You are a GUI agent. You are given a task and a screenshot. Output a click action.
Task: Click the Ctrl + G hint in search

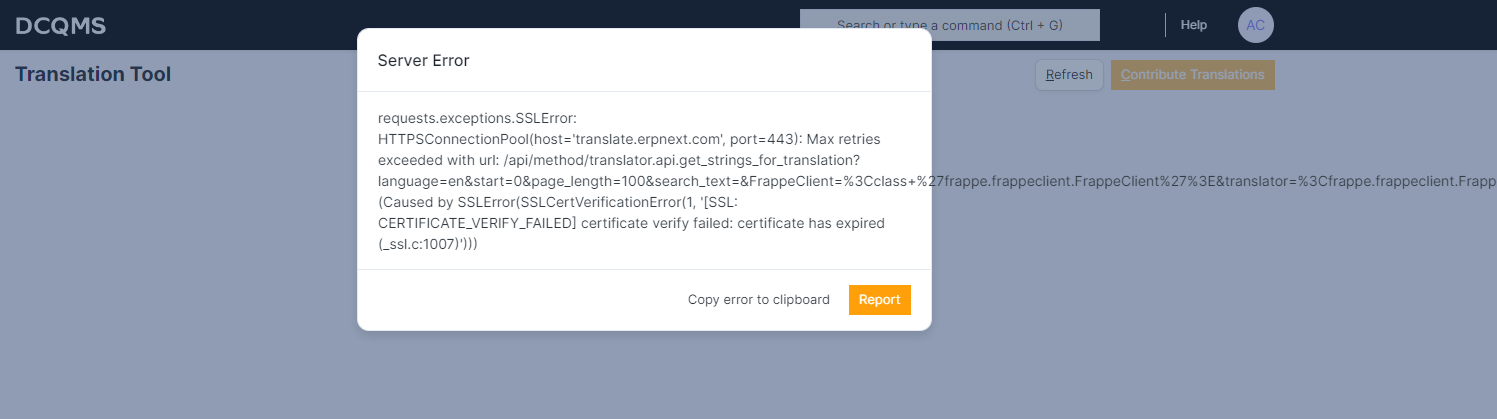[x=1039, y=25]
